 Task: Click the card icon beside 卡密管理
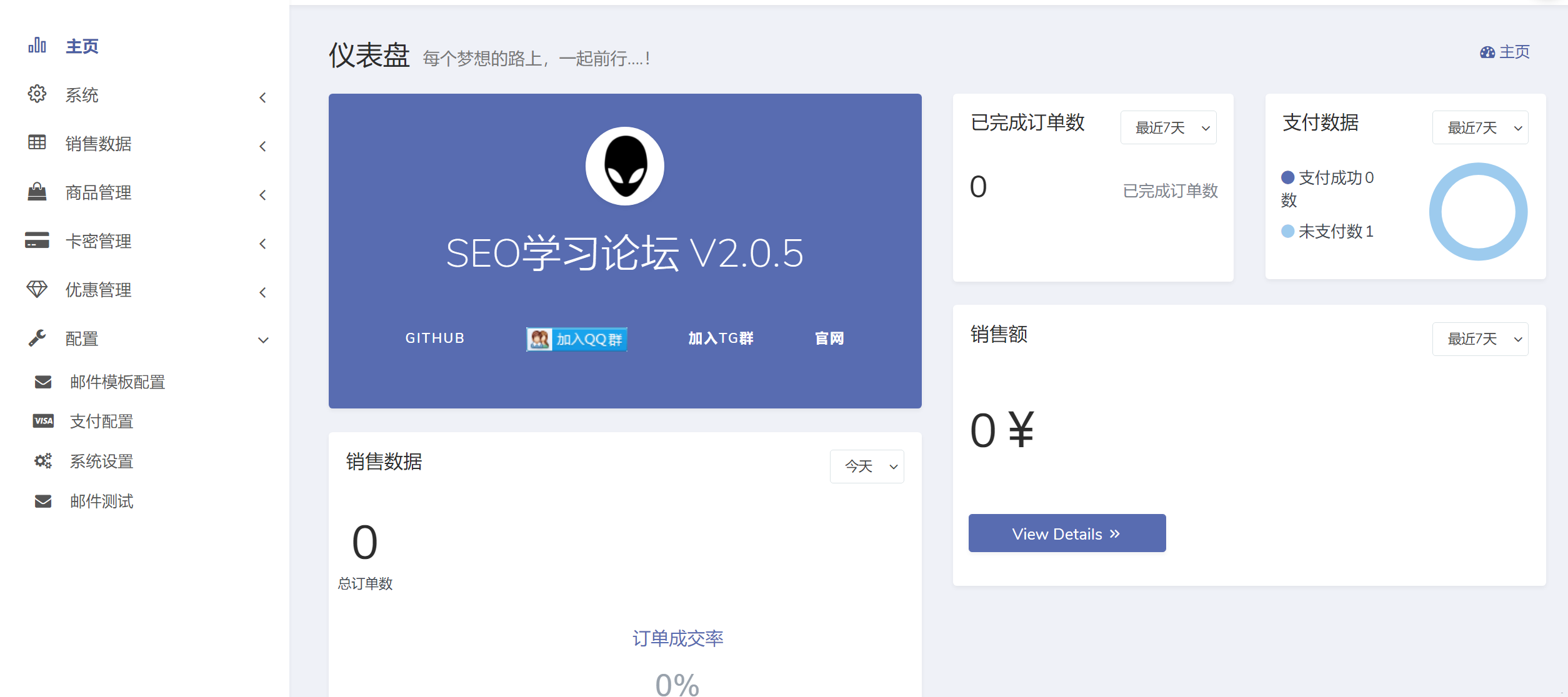37,240
